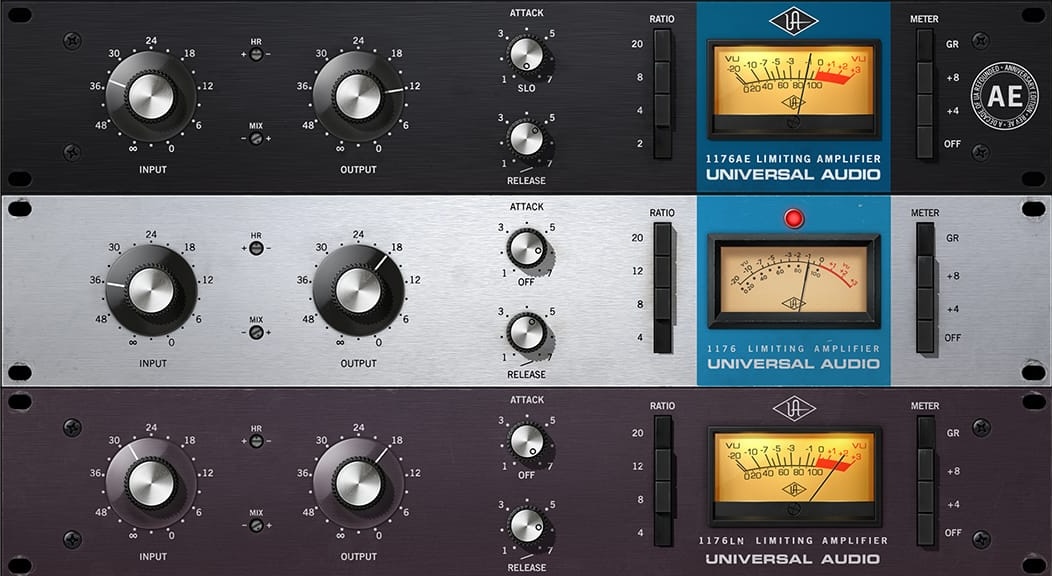
Task: Click the UA logo above the 1176LN meter
Action: coord(793,409)
